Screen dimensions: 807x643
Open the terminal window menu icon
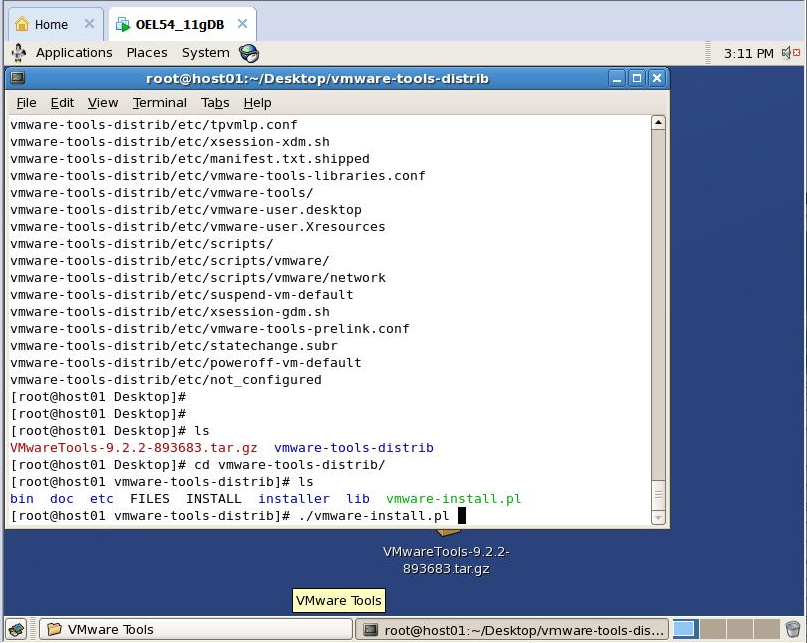17,78
